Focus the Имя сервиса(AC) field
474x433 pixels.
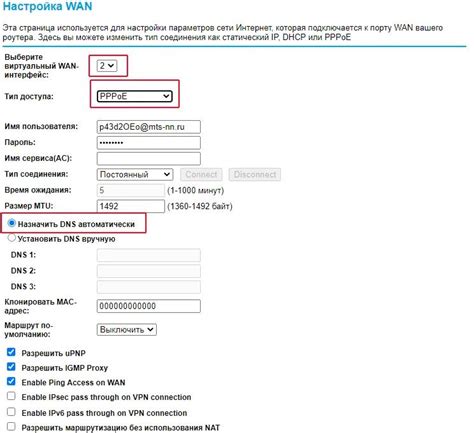tap(149, 159)
